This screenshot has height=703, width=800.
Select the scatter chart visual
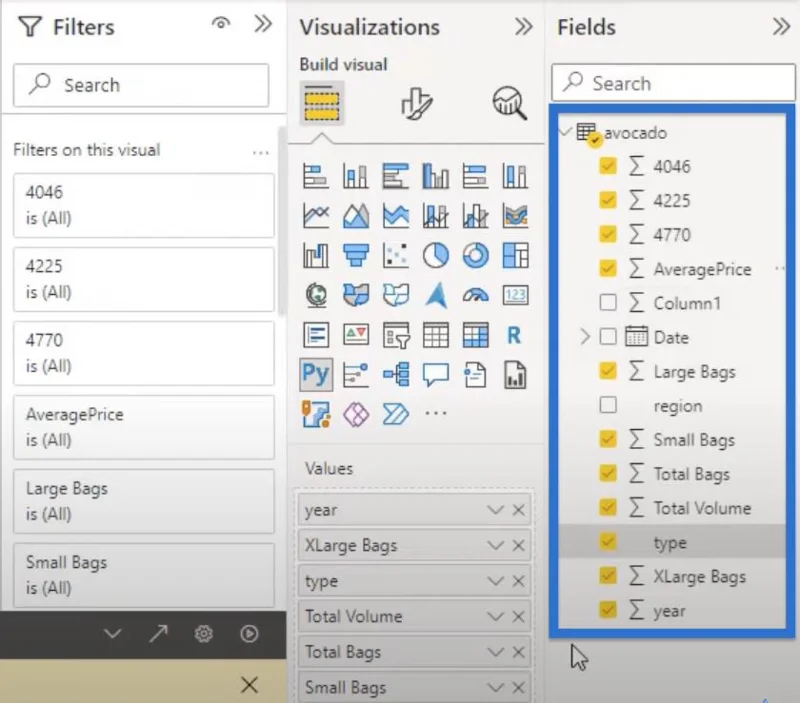point(395,255)
